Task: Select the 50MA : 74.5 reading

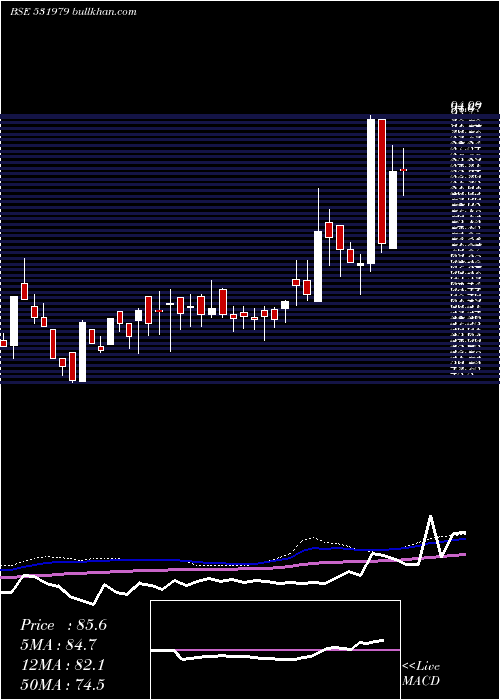Action: tap(63, 684)
